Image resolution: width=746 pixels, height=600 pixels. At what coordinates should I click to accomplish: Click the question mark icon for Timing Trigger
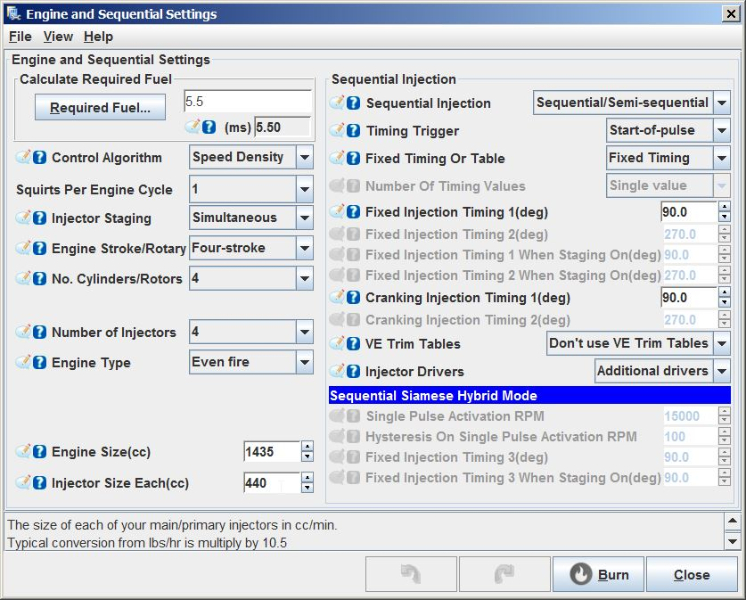pos(354,131)
